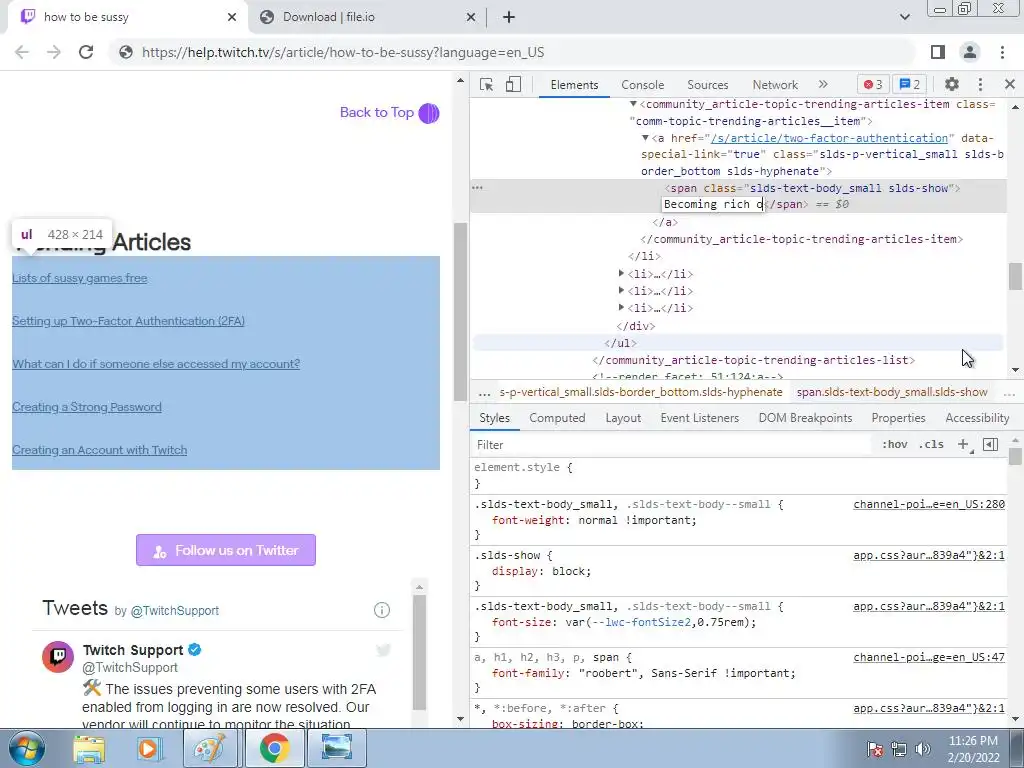Click the blue issues count badge
Screen dimensions: 1024x768
point(910,84)
